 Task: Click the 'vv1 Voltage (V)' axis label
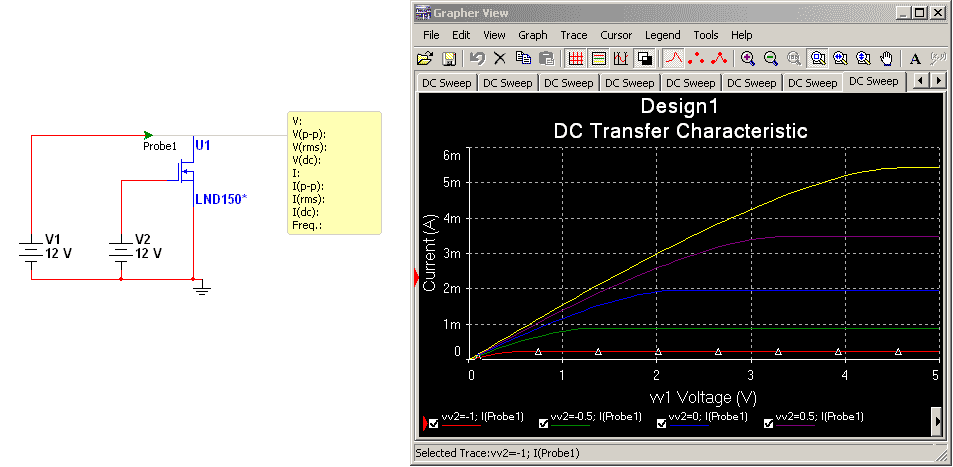pos(703,398)
